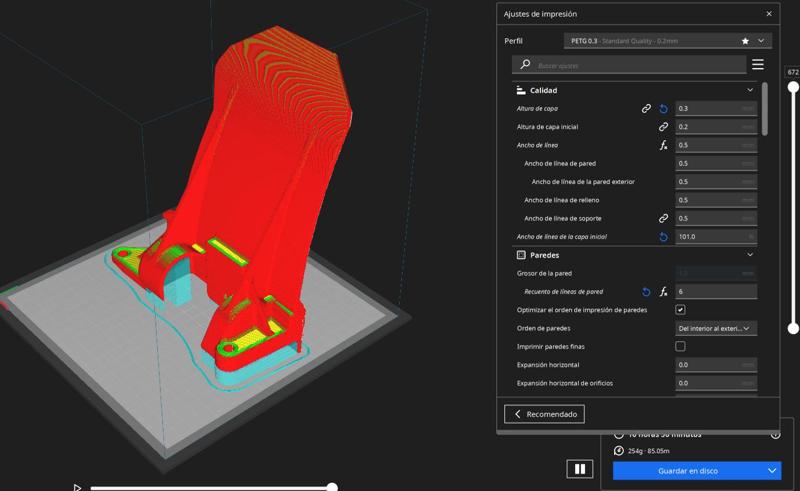
Task: Click the star icon in the profile selector
Action: click(745, 41)
